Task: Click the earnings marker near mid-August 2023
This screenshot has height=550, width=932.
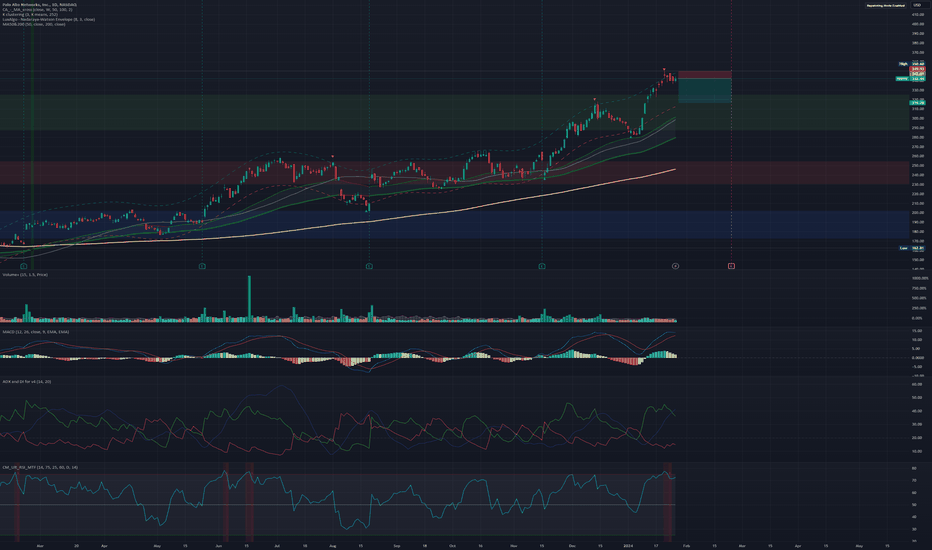Action: 369,266
